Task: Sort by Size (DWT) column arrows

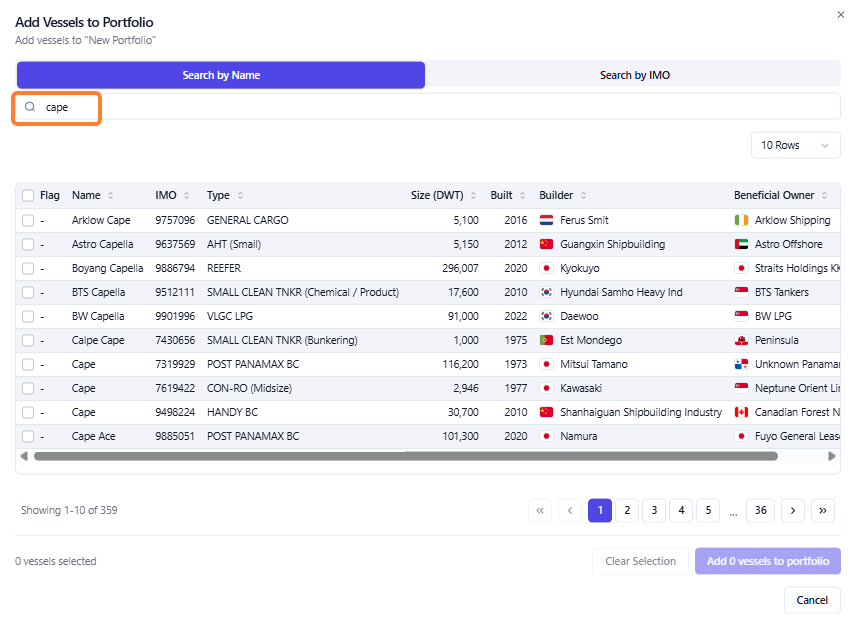Action: click(x=473, y=196)
